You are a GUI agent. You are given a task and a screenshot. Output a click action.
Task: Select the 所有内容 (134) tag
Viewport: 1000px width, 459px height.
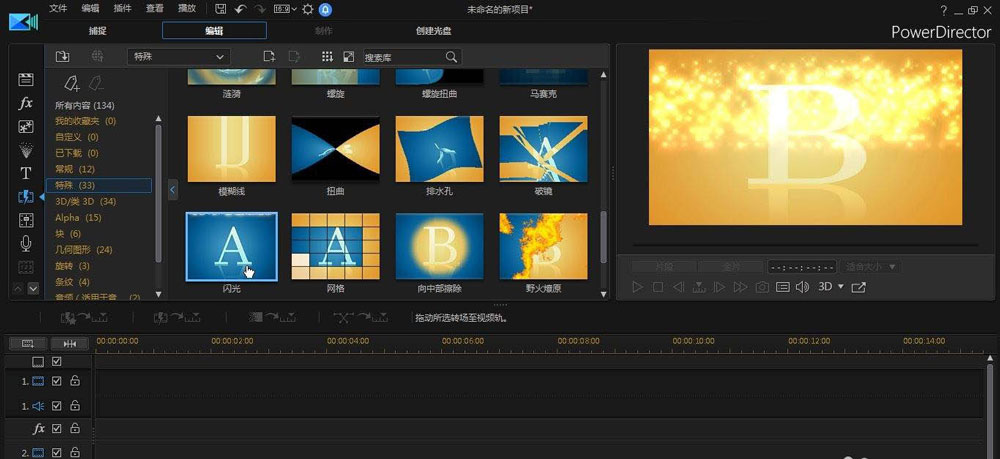[x=85, y=105]
